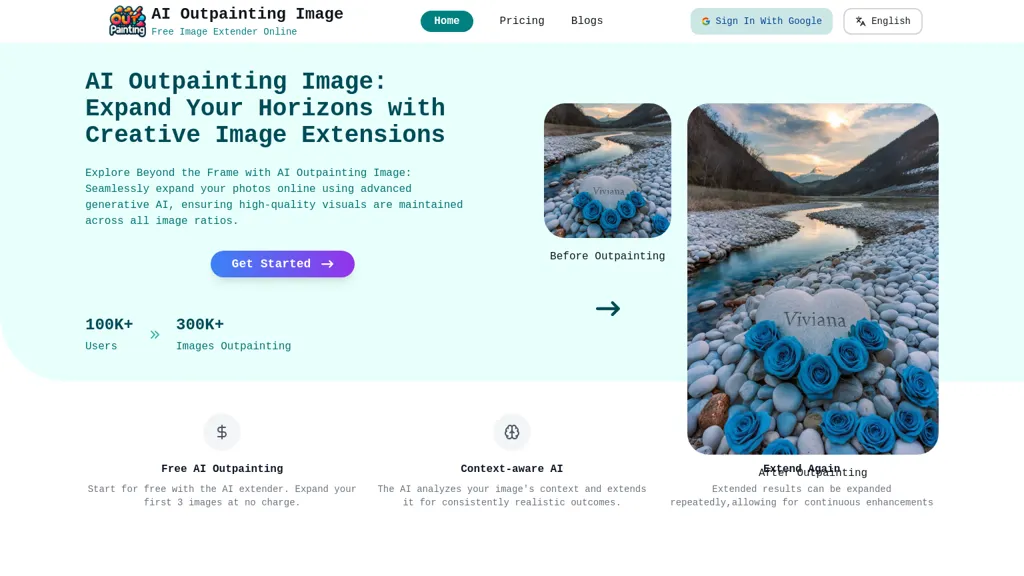Click the AI Outpainting Image site title
The image size is (1024, 576).
coord(248,14)
